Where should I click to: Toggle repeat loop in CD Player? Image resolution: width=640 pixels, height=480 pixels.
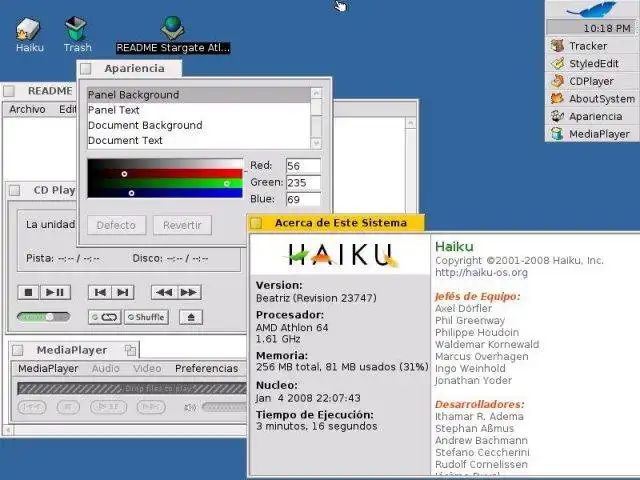click(105, 317)
